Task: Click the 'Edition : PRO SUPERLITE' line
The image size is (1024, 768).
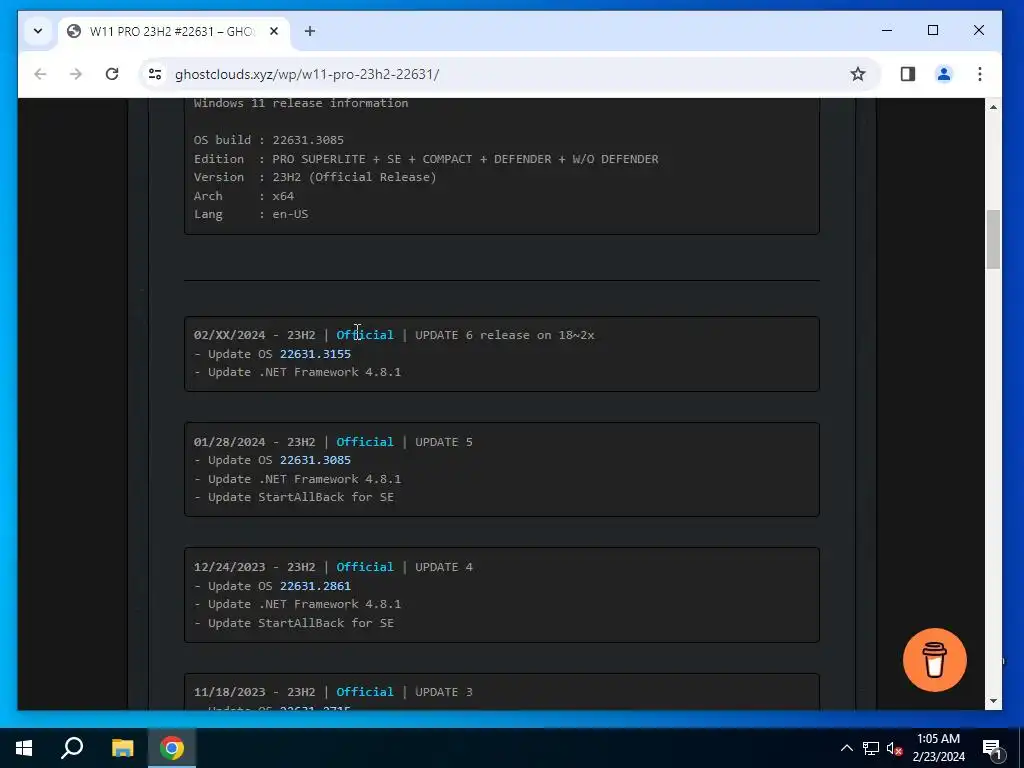Action: pyautogui.click(x=426, y=159)
